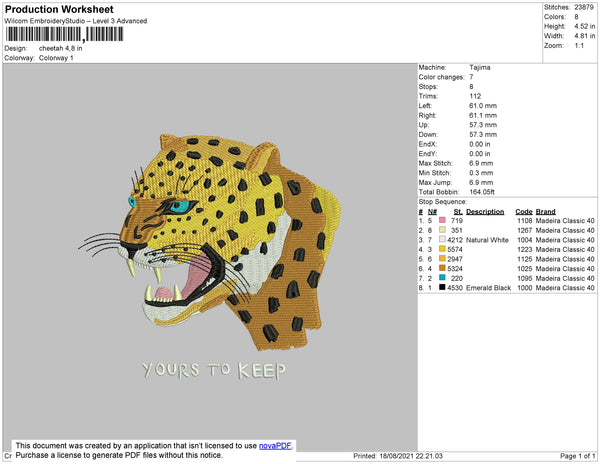Click the Zoom value '1:1'
600x464 pixels.
coord(579,46)
